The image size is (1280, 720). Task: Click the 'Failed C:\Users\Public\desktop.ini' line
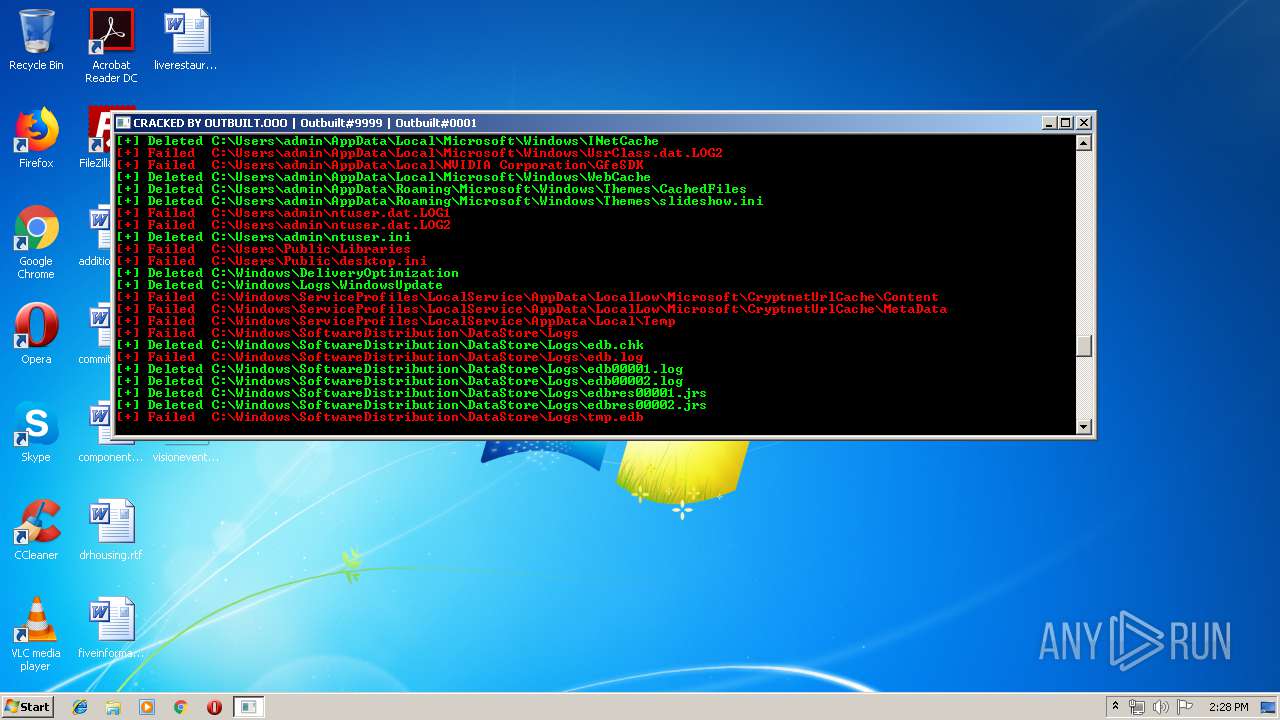click(271, 261)
